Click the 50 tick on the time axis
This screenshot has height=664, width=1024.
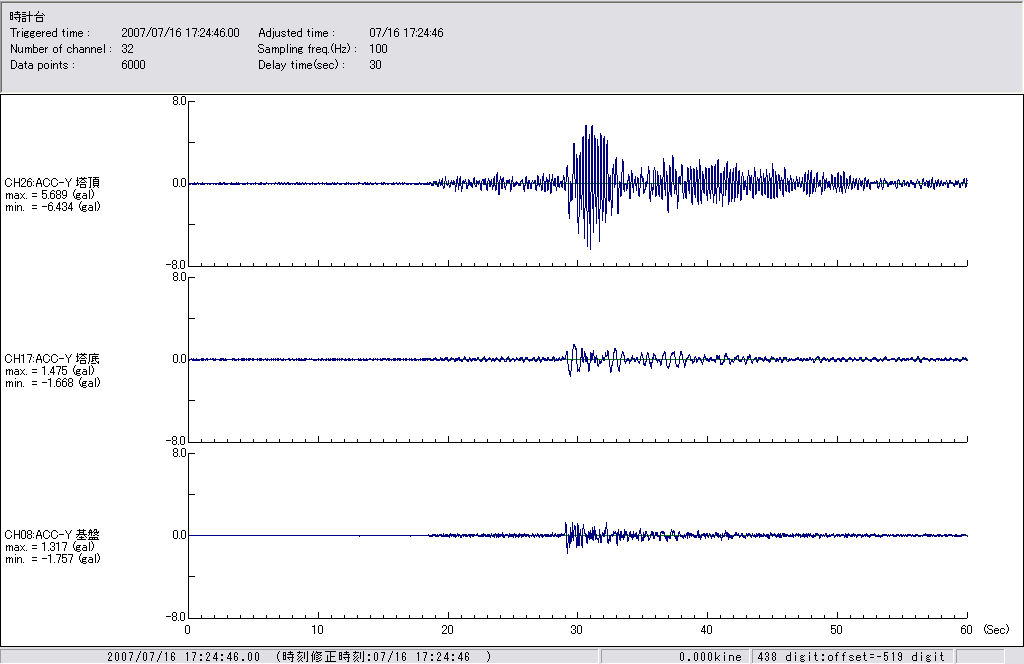836,630
